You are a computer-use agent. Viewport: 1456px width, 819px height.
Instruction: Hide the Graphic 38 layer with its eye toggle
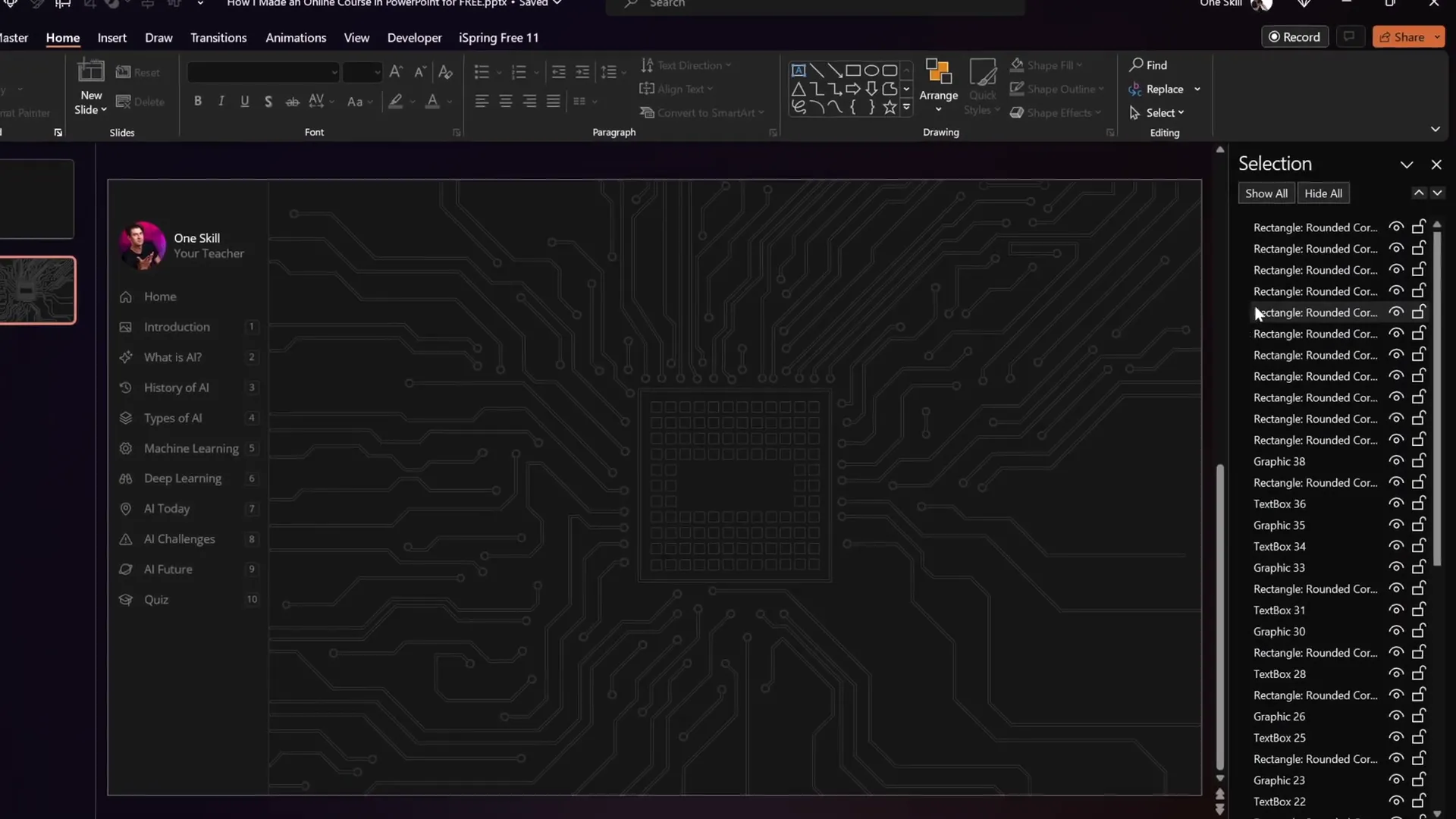point(1396,460)
